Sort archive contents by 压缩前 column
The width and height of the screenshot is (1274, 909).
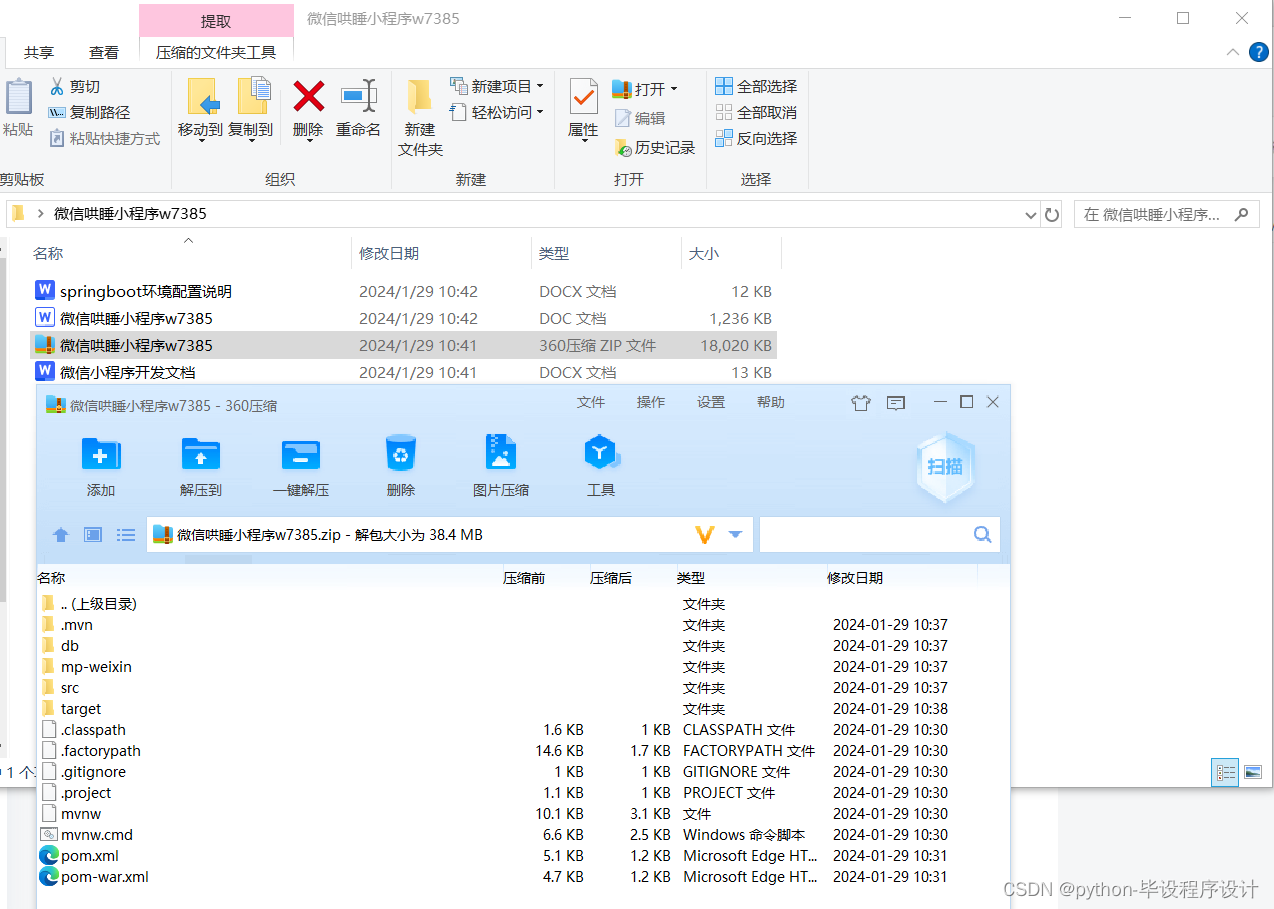pyautogui.click(x=524, y=578)
